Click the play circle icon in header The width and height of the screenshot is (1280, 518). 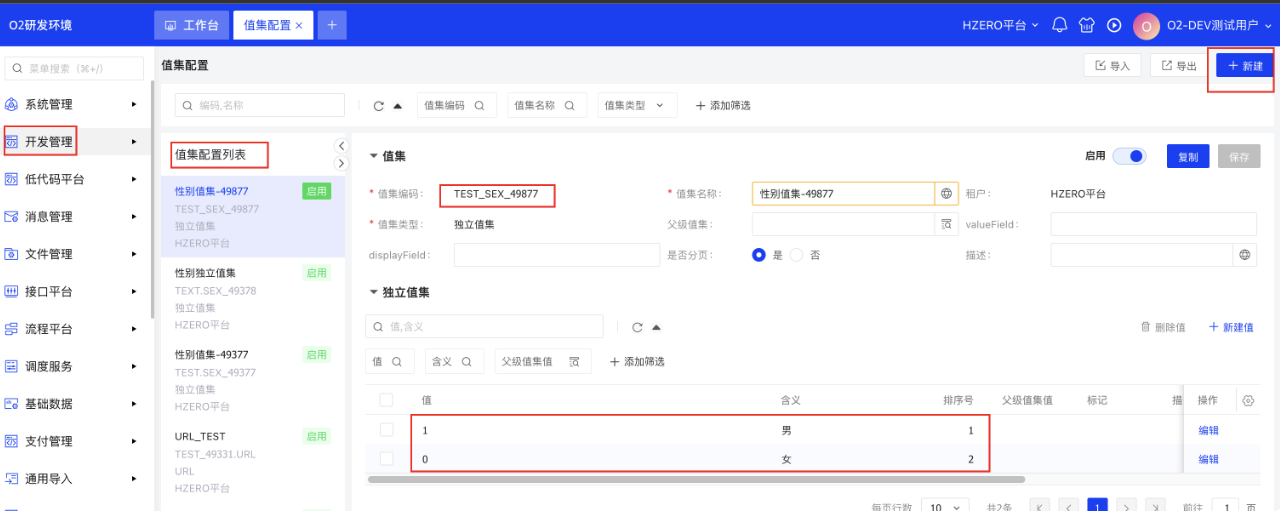tap(1113, 25)
